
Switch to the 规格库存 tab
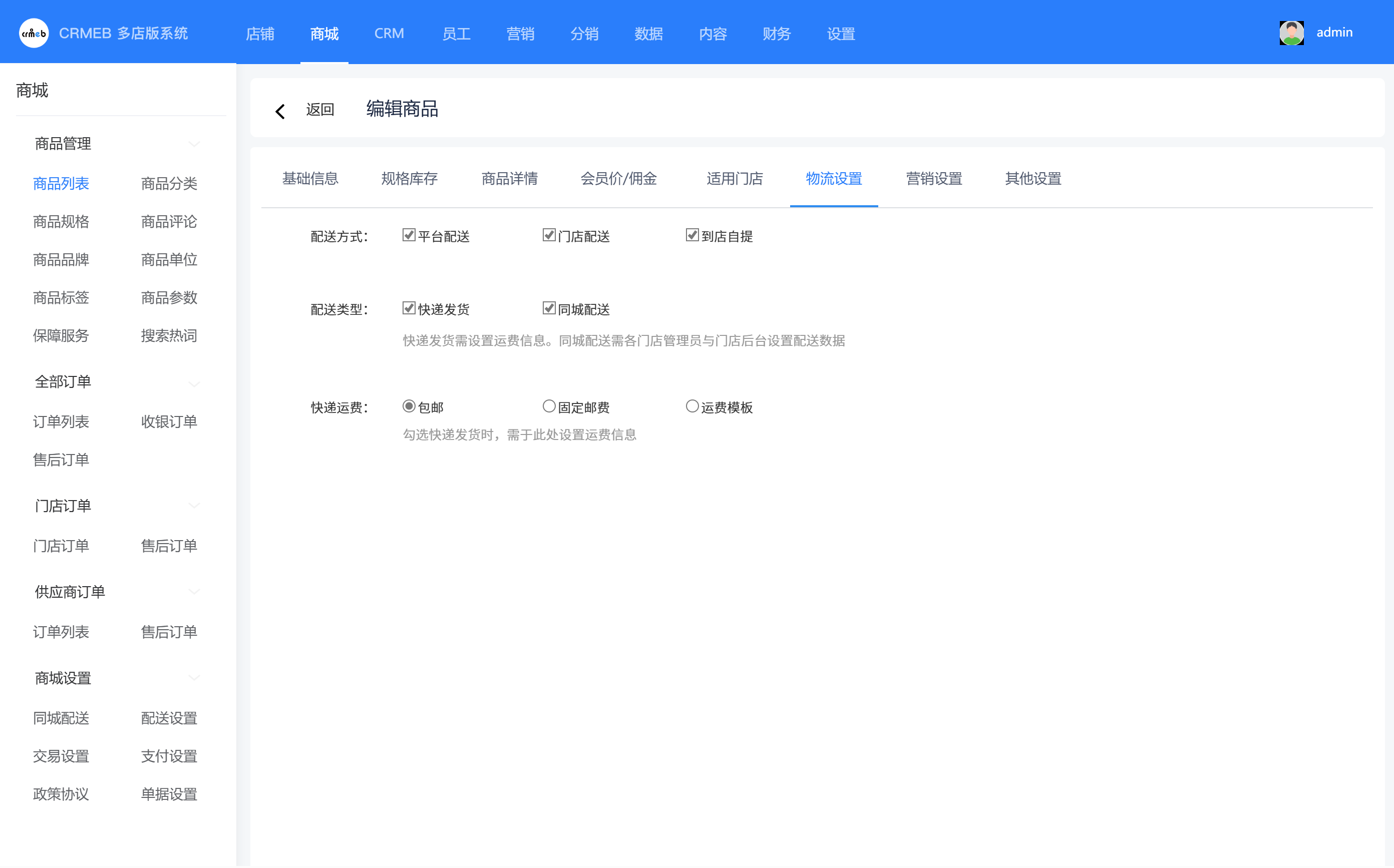pos(410,179)
